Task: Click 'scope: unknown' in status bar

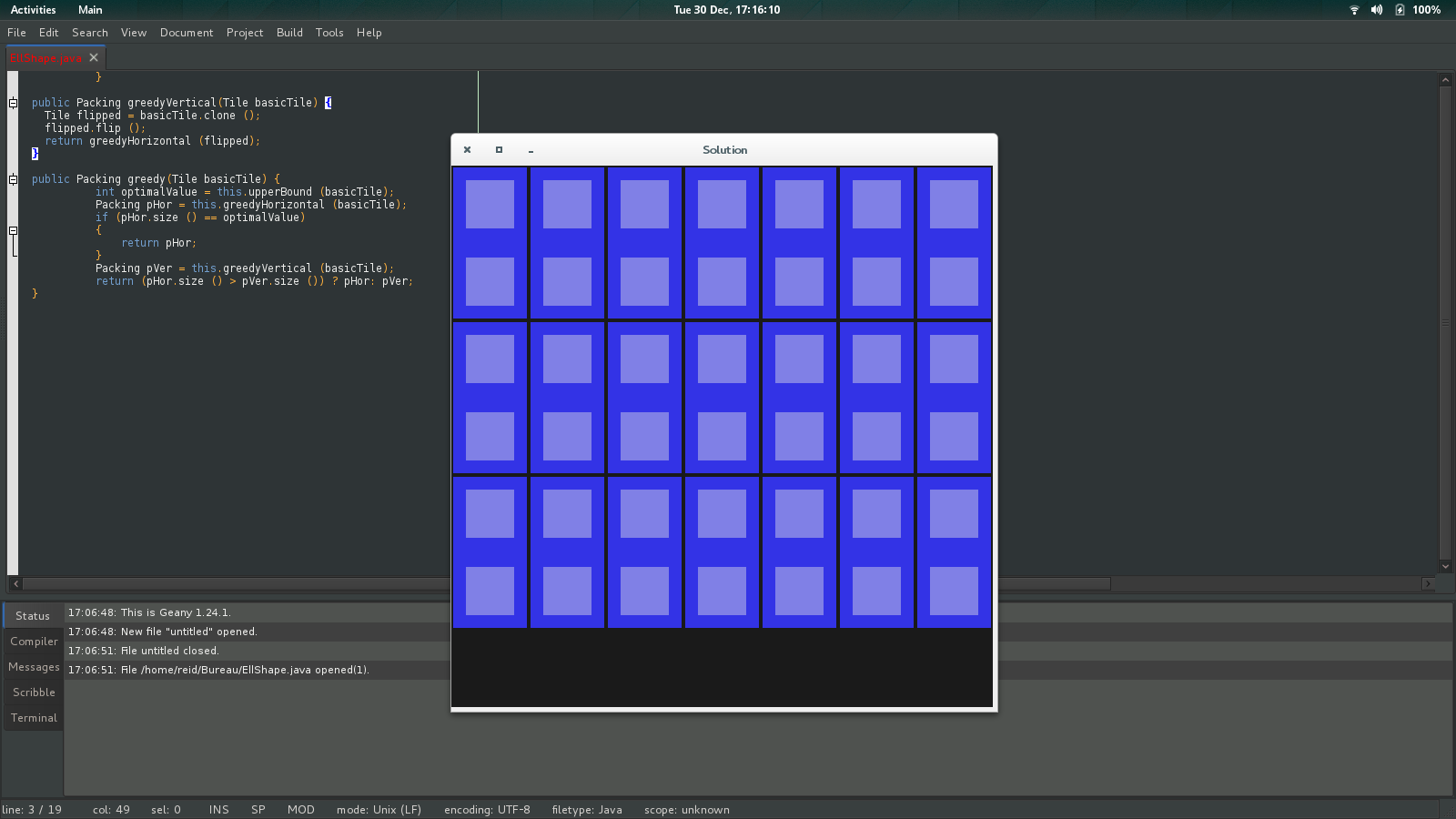Action: coord(687,810)
